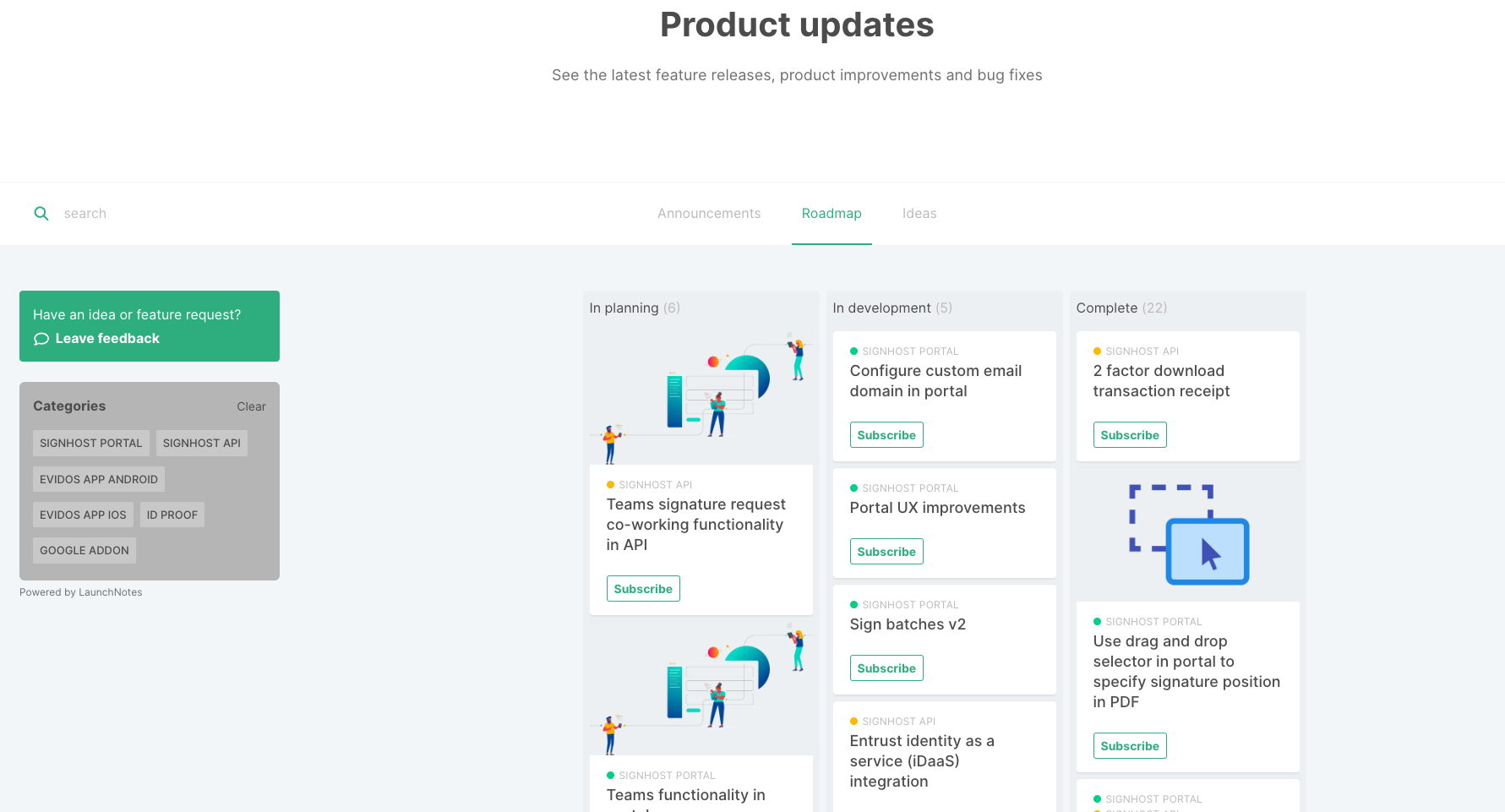Clear all category filters
The image size is (1505, 812).
coord(251,406)
